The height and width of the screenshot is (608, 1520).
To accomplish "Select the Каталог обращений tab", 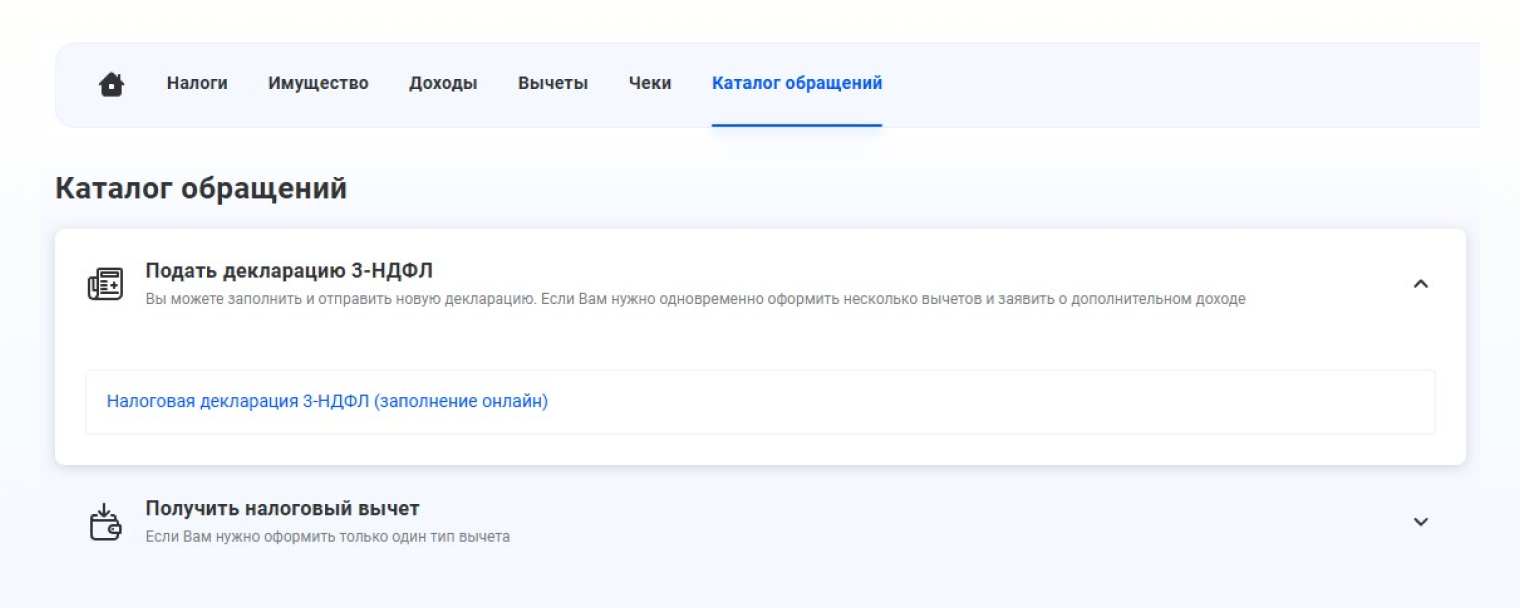I will [x=797, y=83].
